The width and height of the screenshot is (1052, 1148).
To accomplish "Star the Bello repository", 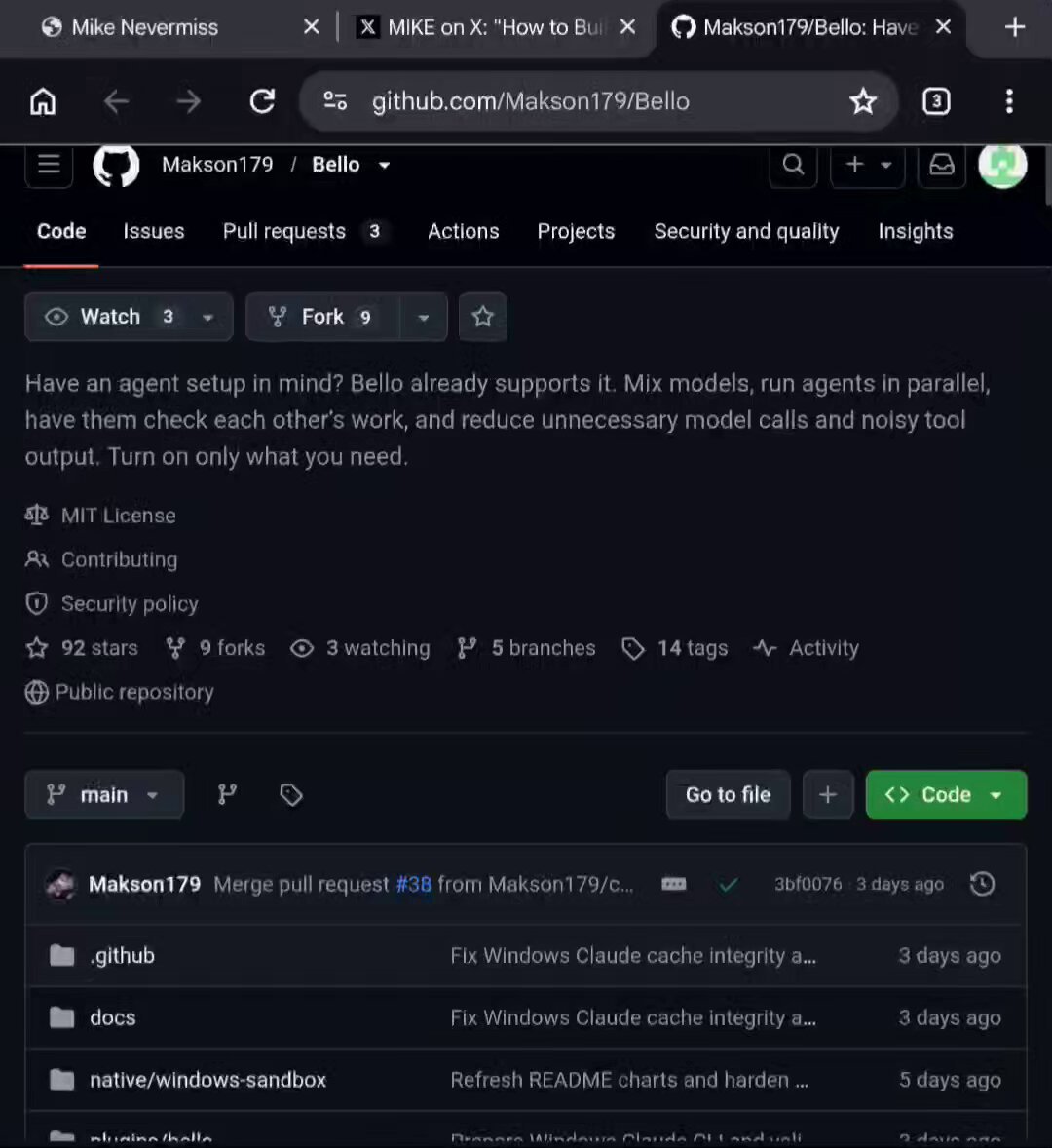I will point(483,317).
